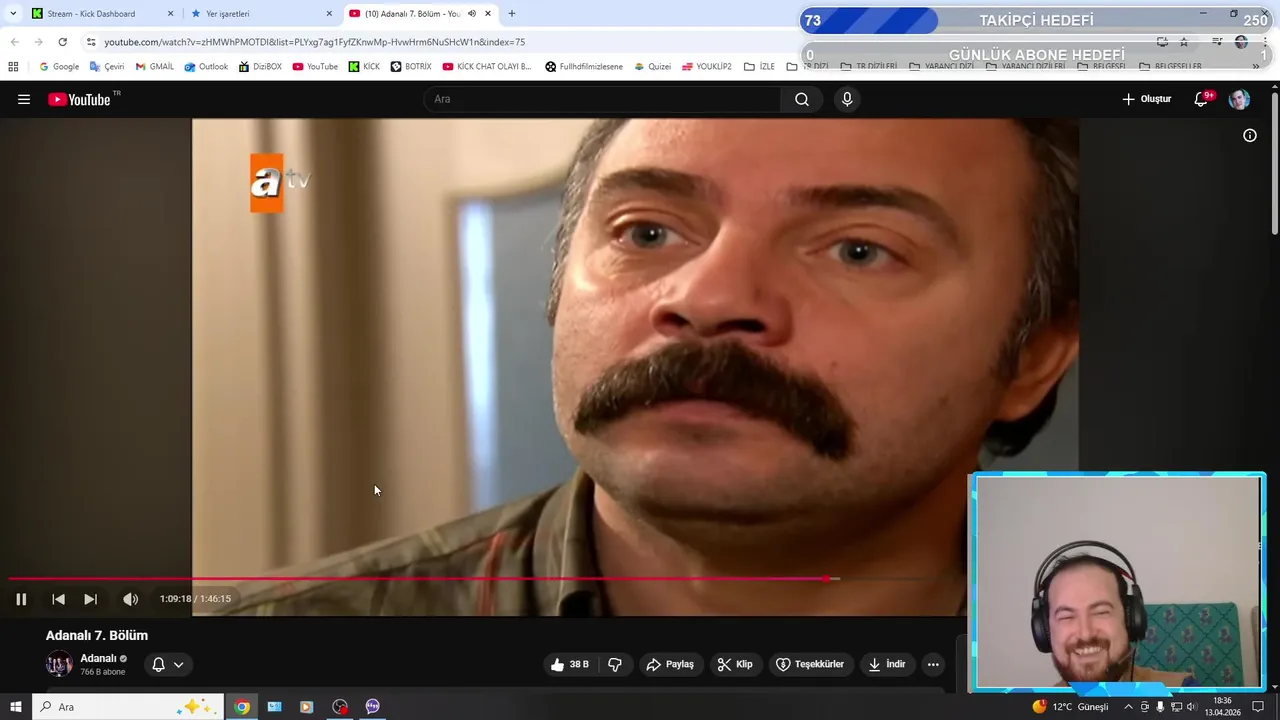Focus the YouTube Ara search field
1280x720 pixels.
(603, 99)
